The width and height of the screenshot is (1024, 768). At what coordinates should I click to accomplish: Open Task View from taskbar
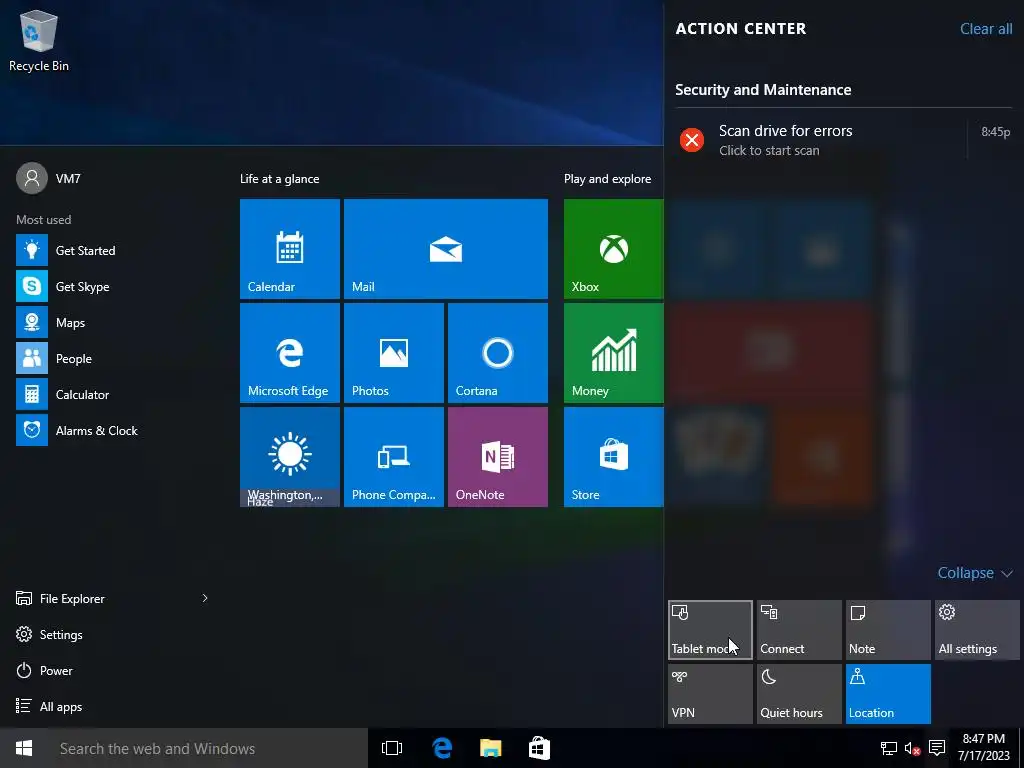coord(392,748)
